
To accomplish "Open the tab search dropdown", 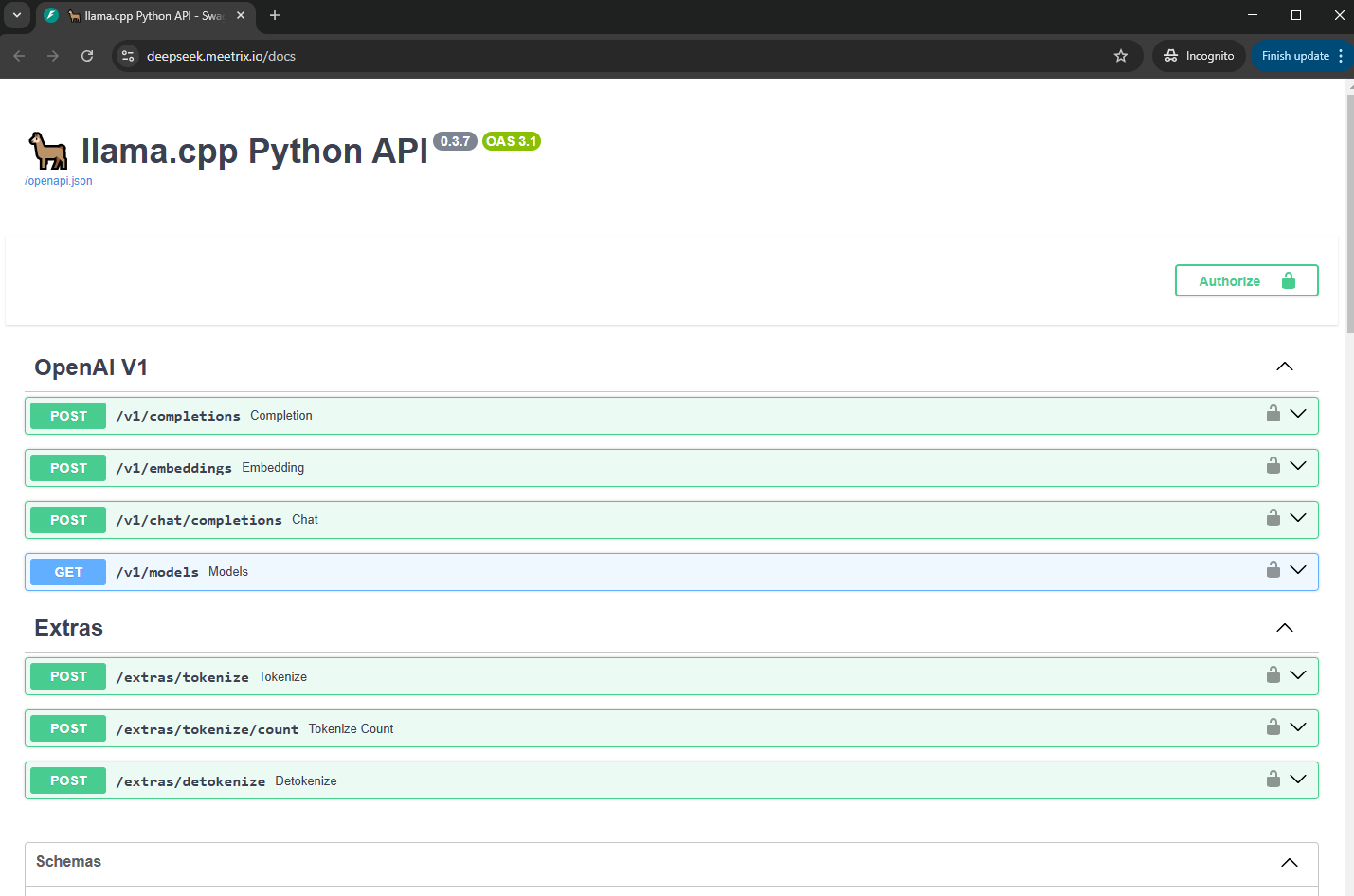I will 17,15.
